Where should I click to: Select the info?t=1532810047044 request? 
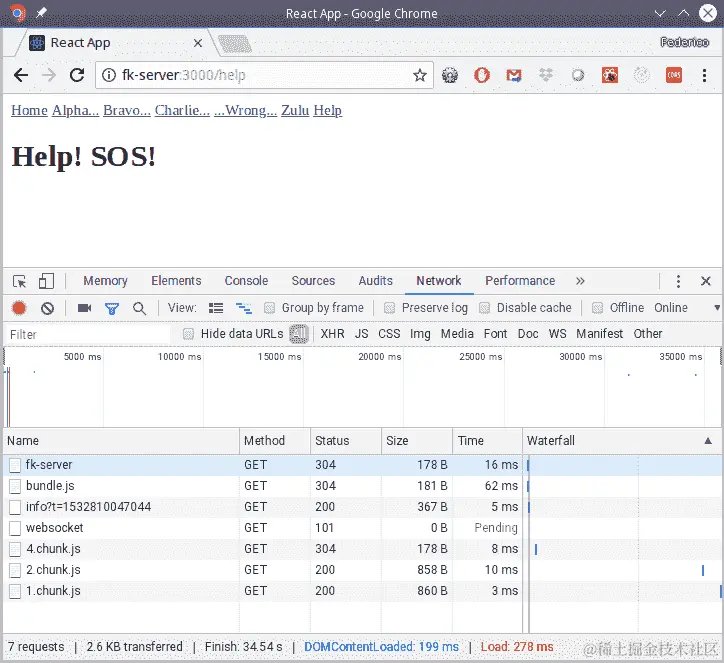click(x=362, y=507)
